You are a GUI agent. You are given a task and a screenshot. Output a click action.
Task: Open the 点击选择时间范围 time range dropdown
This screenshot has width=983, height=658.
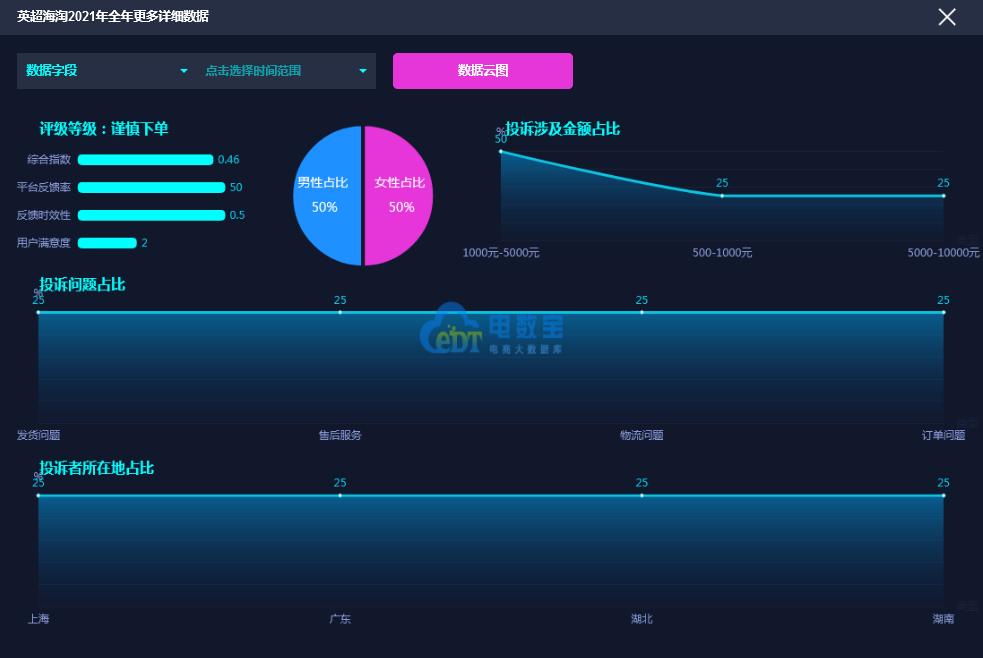(286, 71)
